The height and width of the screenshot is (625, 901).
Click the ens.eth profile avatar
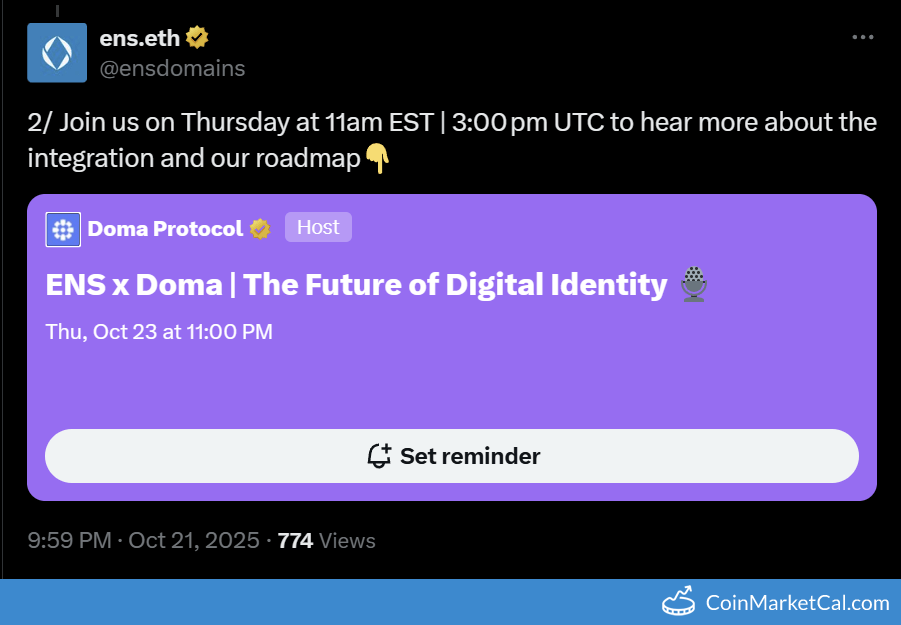coord(57,53)
